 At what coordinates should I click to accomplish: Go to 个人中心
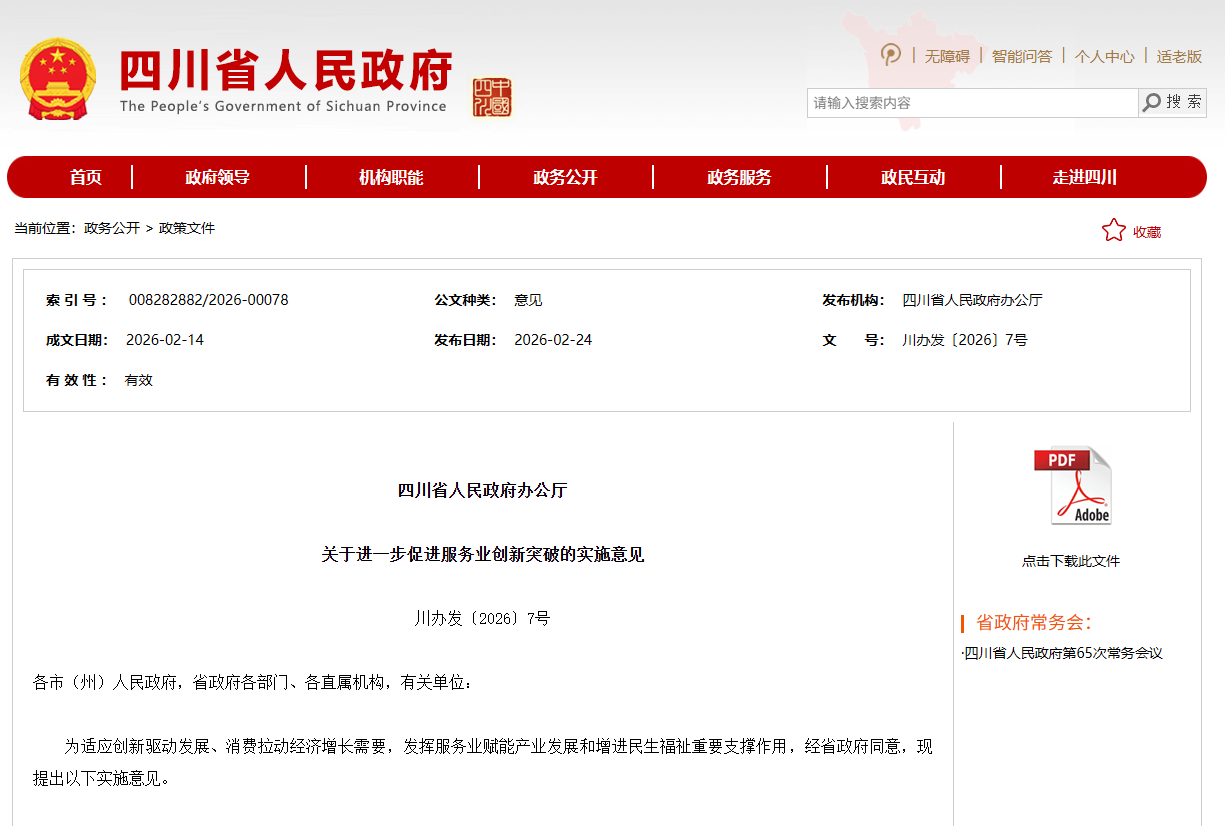pos(1104,57)
